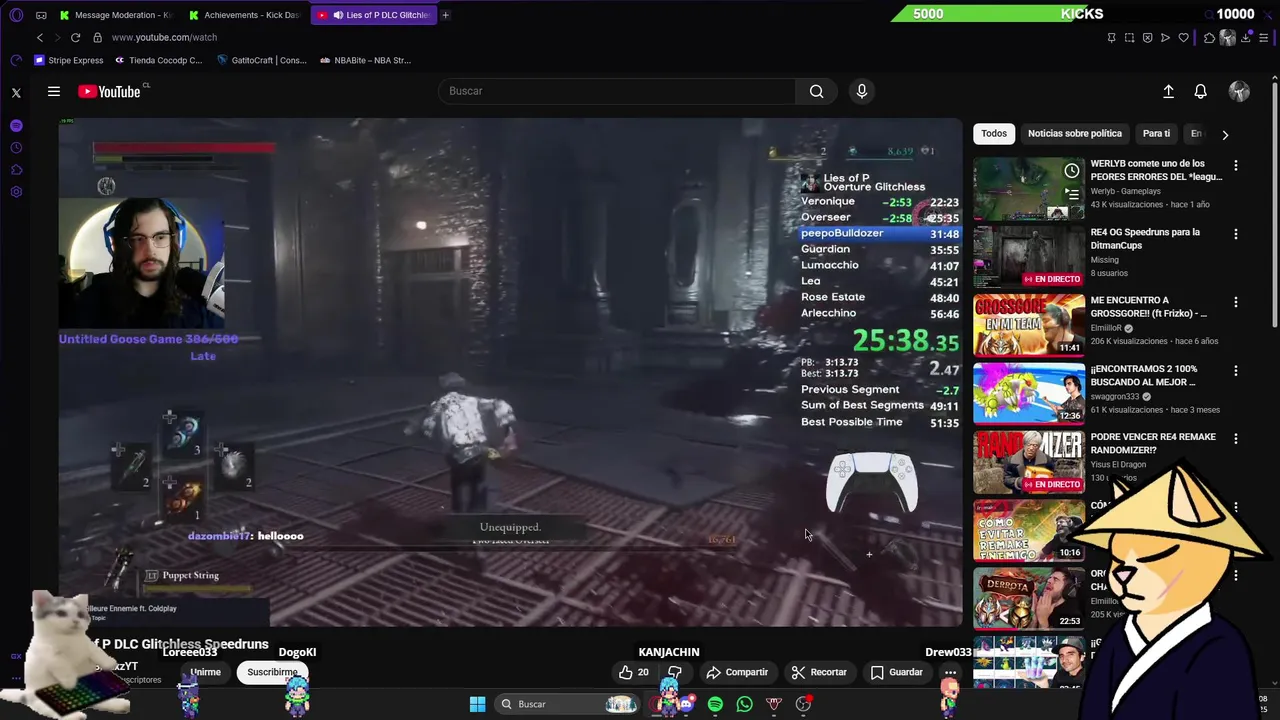Open YouTube create/upload icon
The height and width of the screenshot is (720, 1280).
1168,91
